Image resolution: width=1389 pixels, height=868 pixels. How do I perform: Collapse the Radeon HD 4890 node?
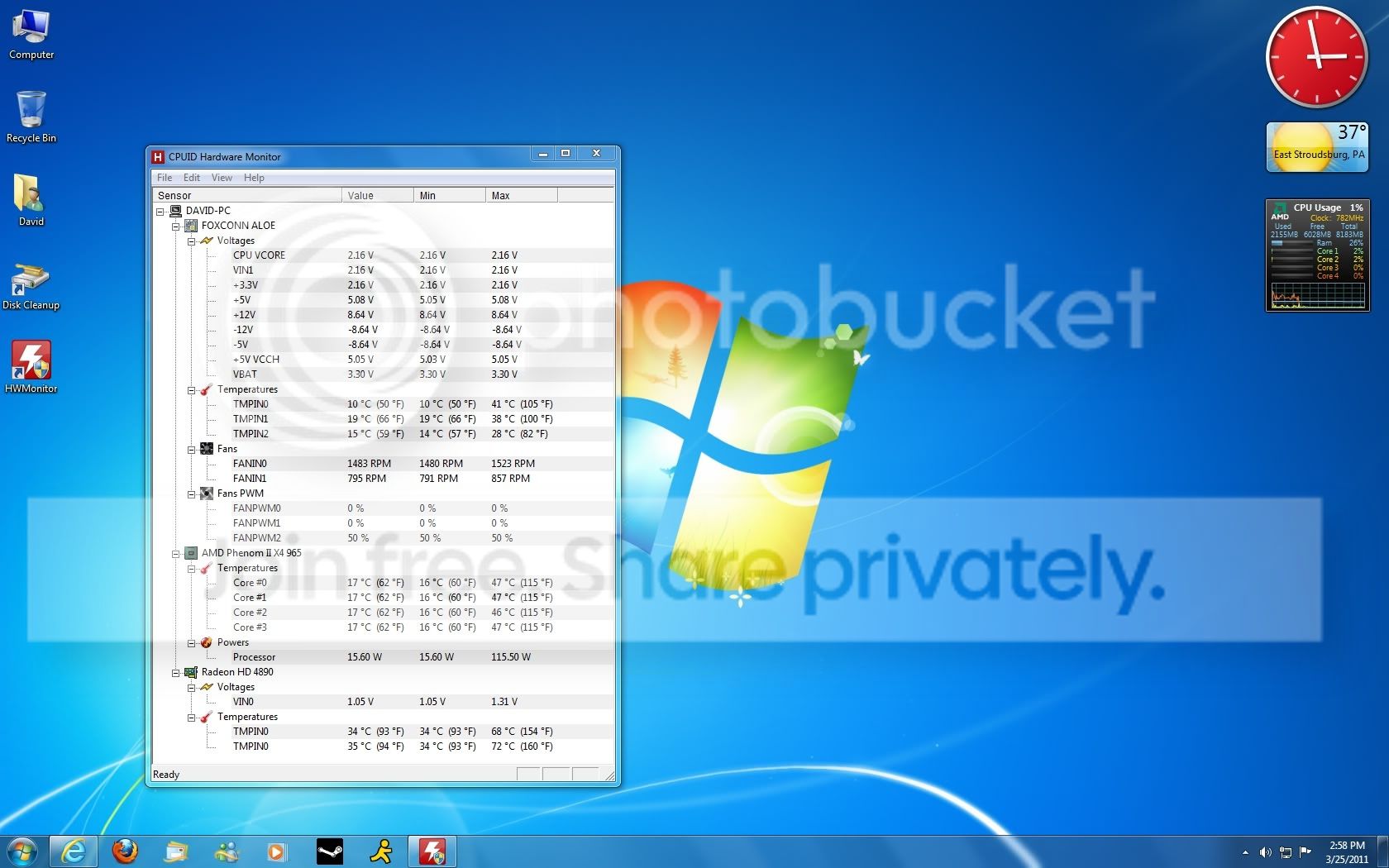pos(175,672)
